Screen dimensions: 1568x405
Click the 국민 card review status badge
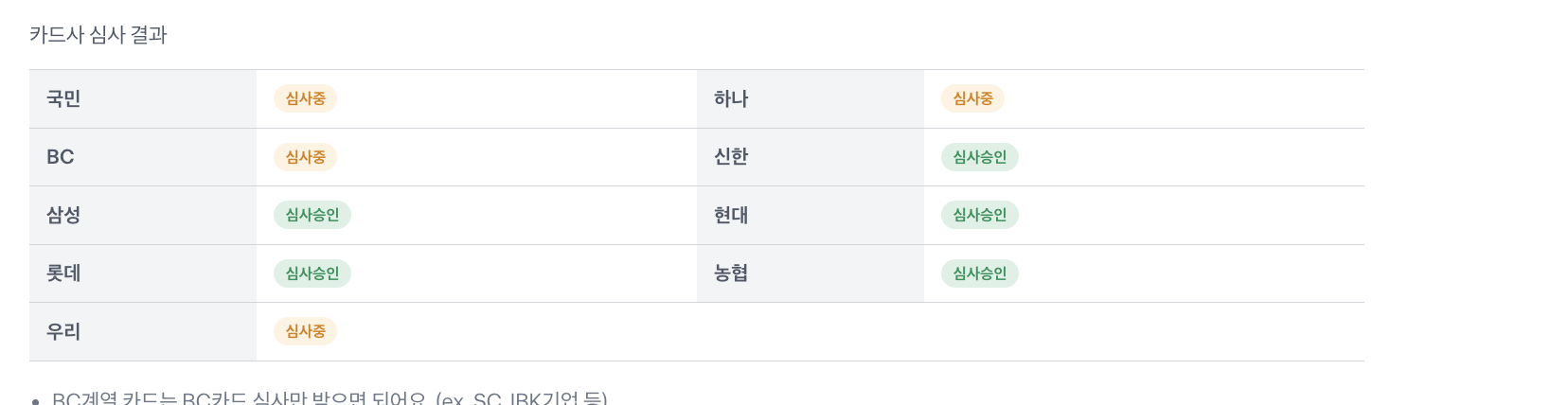pos(305,98)
